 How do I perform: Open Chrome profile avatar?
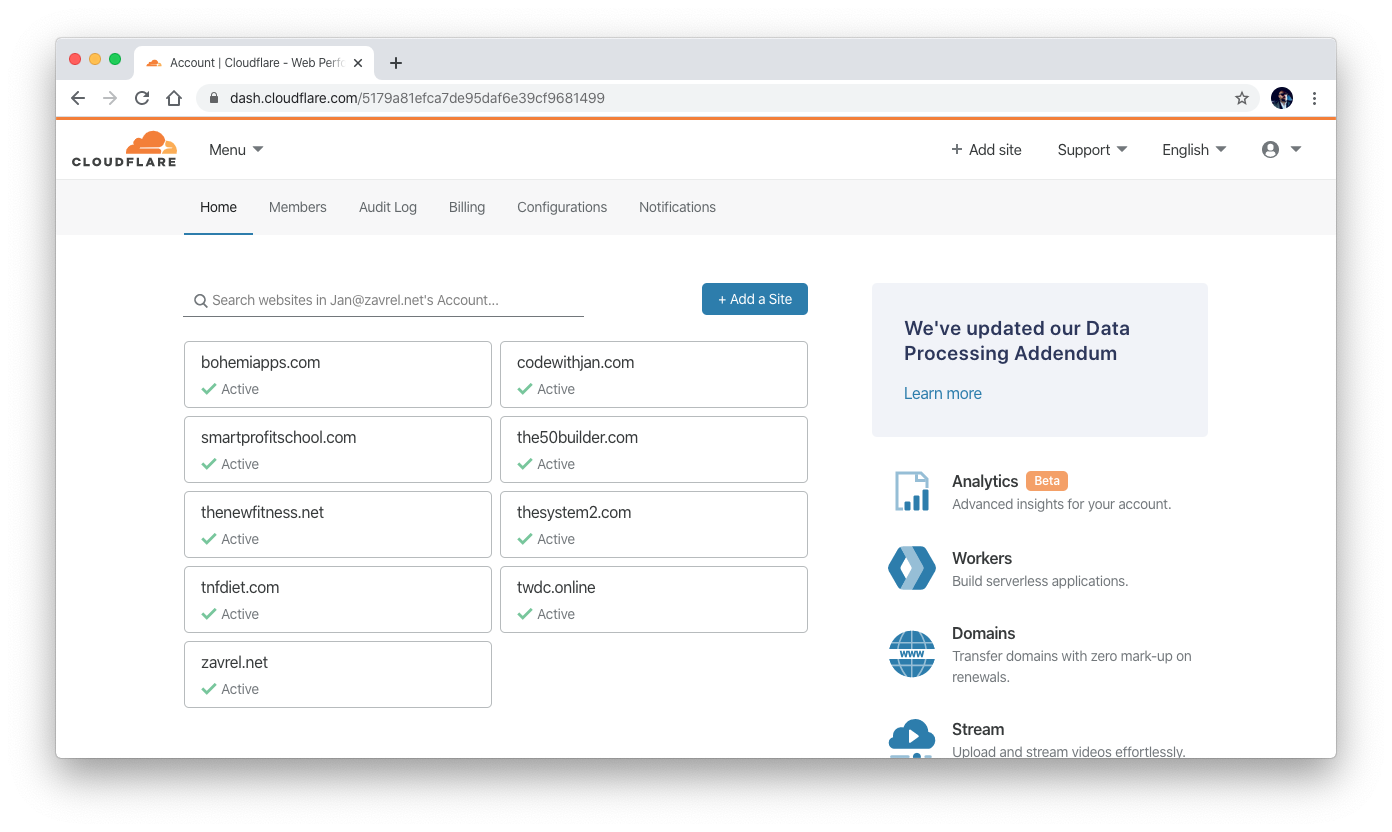pos(1282,98)
